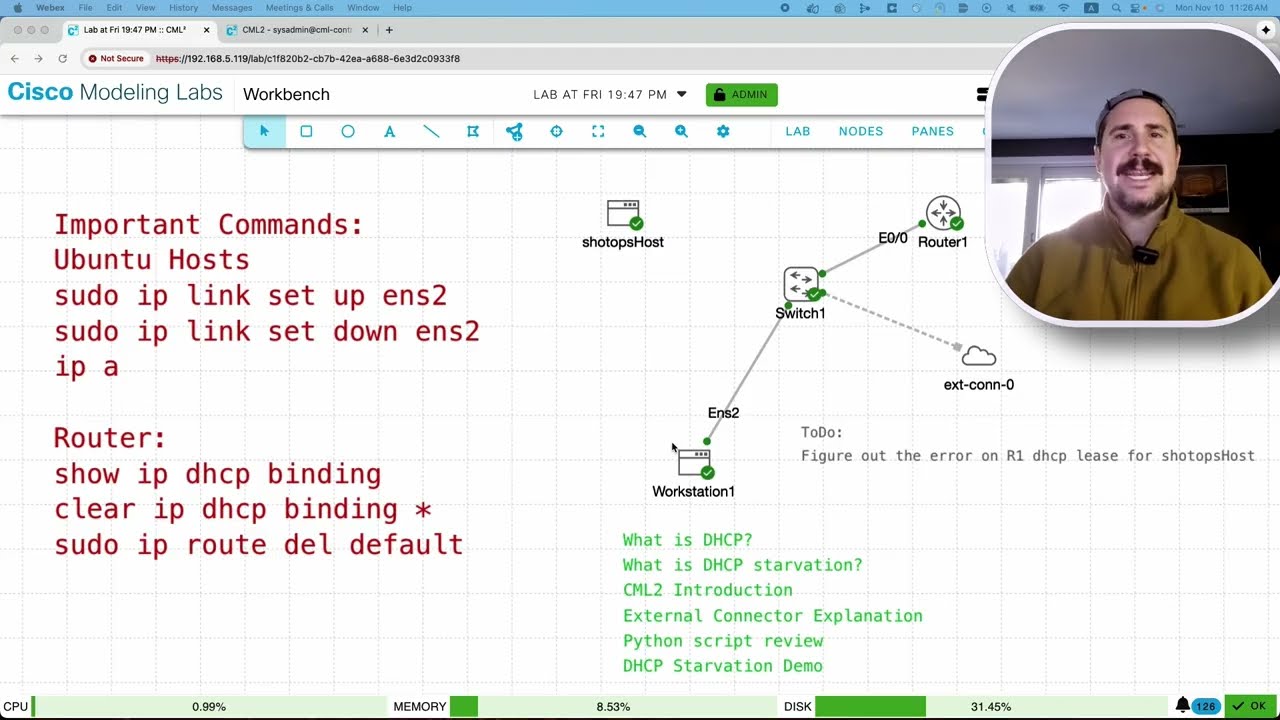The width and height of the screenshot is (1280, 720).
Task: Select the Workstation1 node icon
Action: (695, 464)
